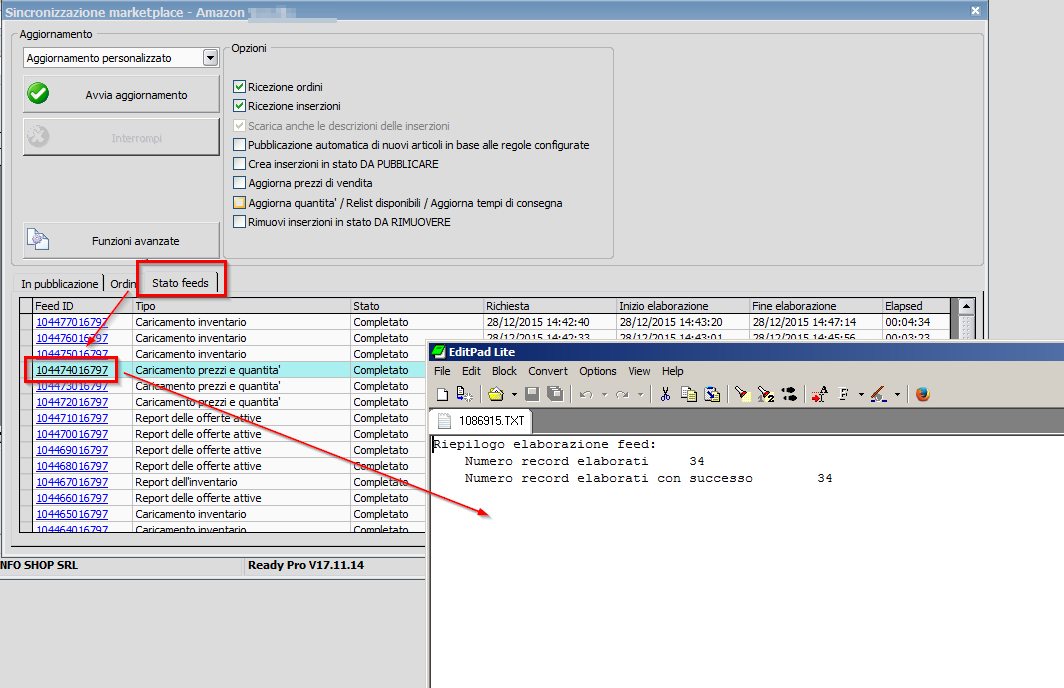The image size is (1064, 688).
Task: Expand the redo history dropdown arrow
Action: [640, 394]
